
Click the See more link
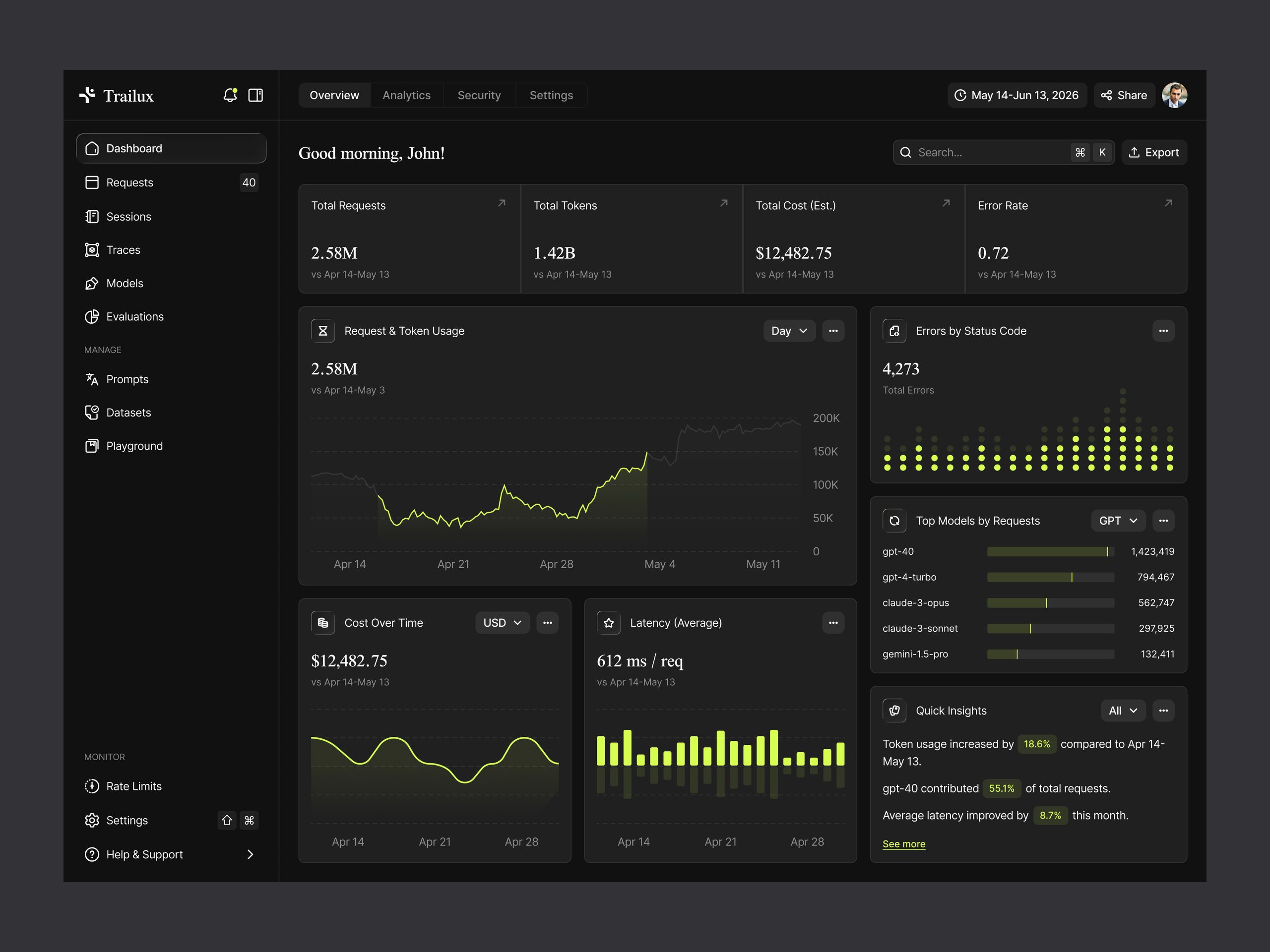pyautogui.click(x=904, y=844)
